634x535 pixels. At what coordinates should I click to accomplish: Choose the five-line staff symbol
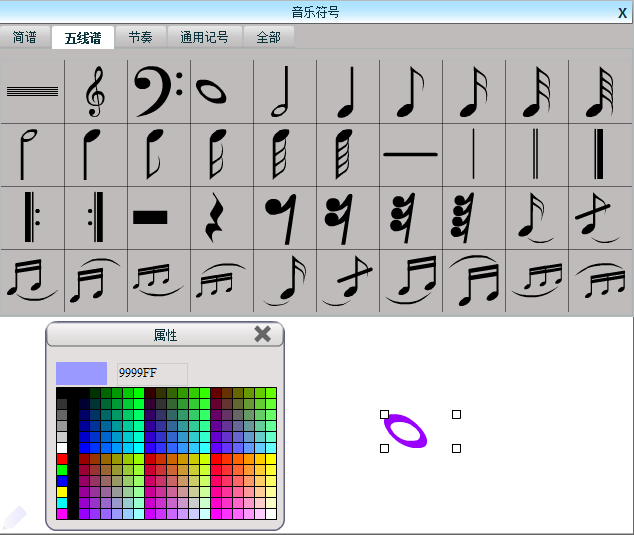pos(33,91)
